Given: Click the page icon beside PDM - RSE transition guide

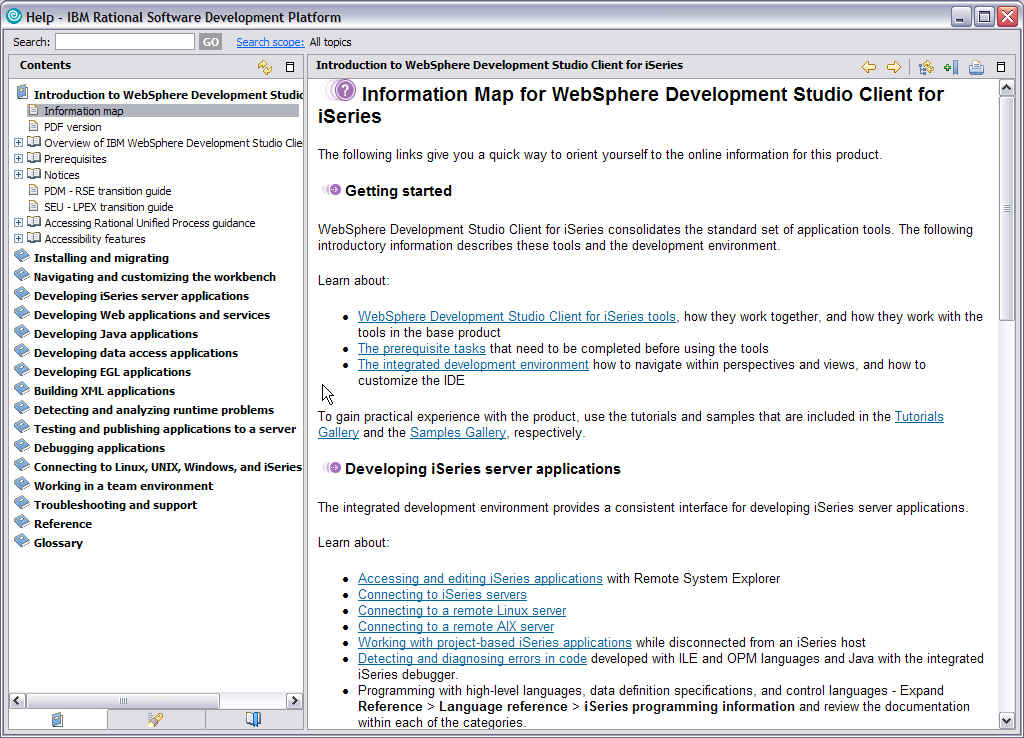Looking at the screenshot, I should pyautogui.click(x=33, y=189).
